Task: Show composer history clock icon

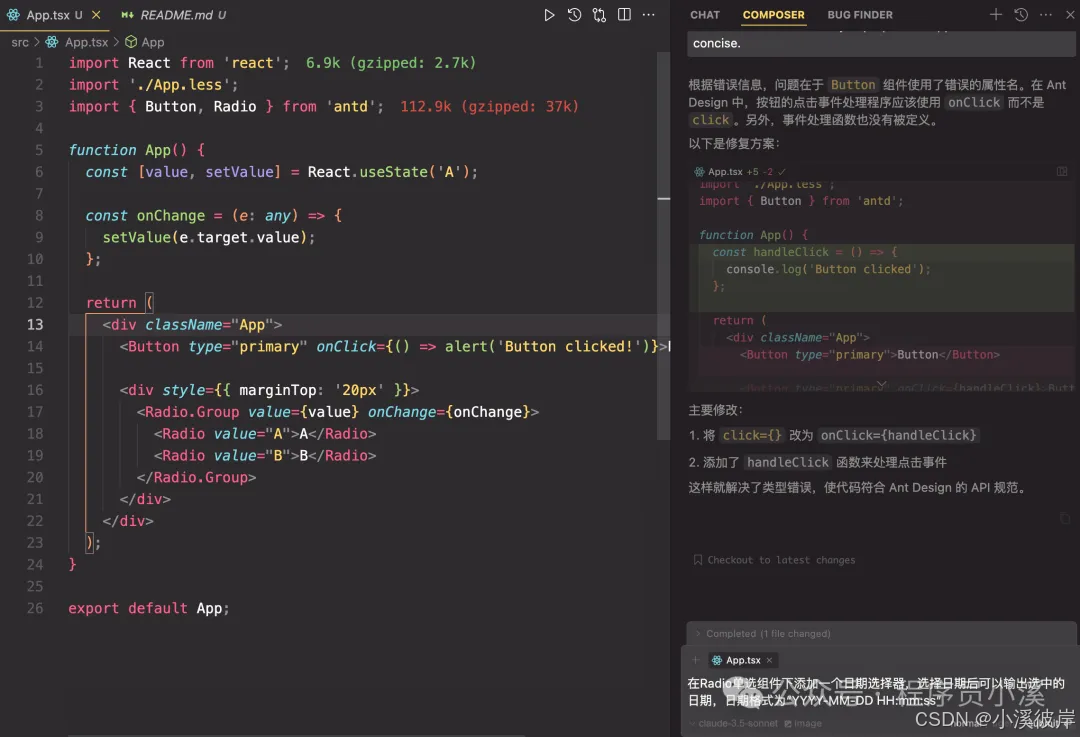Action: tap(1021, 14)
